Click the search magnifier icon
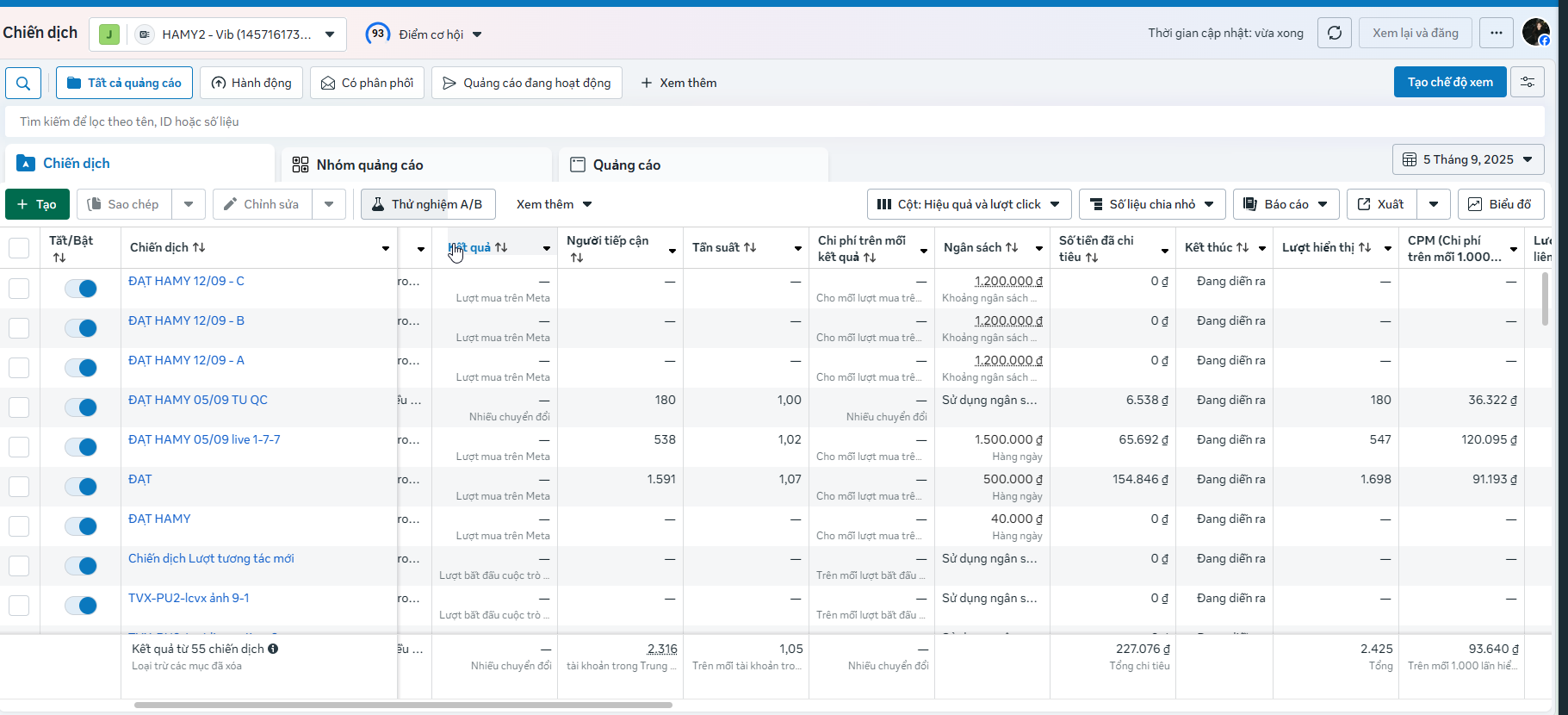 pyautogui.click(x=23, y=83)
